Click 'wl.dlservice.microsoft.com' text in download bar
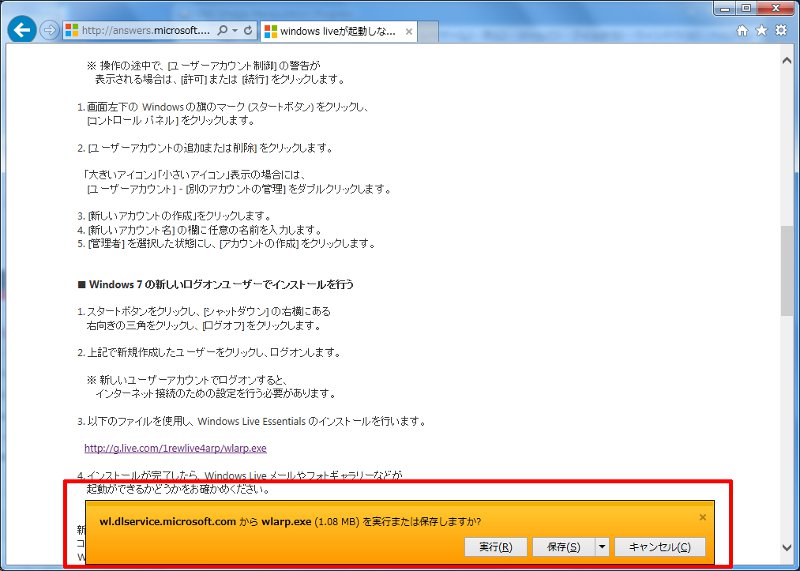The height and width of the screenshot is (571, 800). pyautogui.click(x=167, y=522)
